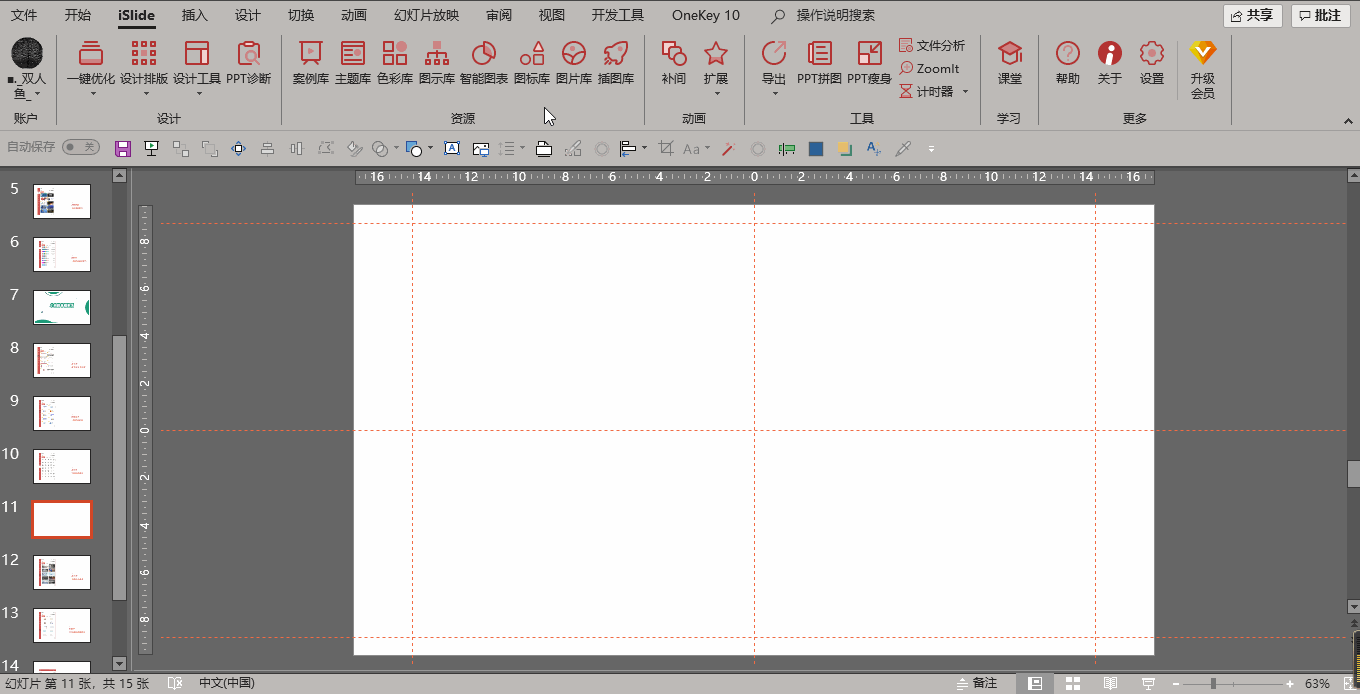Run the PPT诊断 diagnosis tool
This screenshot has height=694, width=1360.
(249, 63)
